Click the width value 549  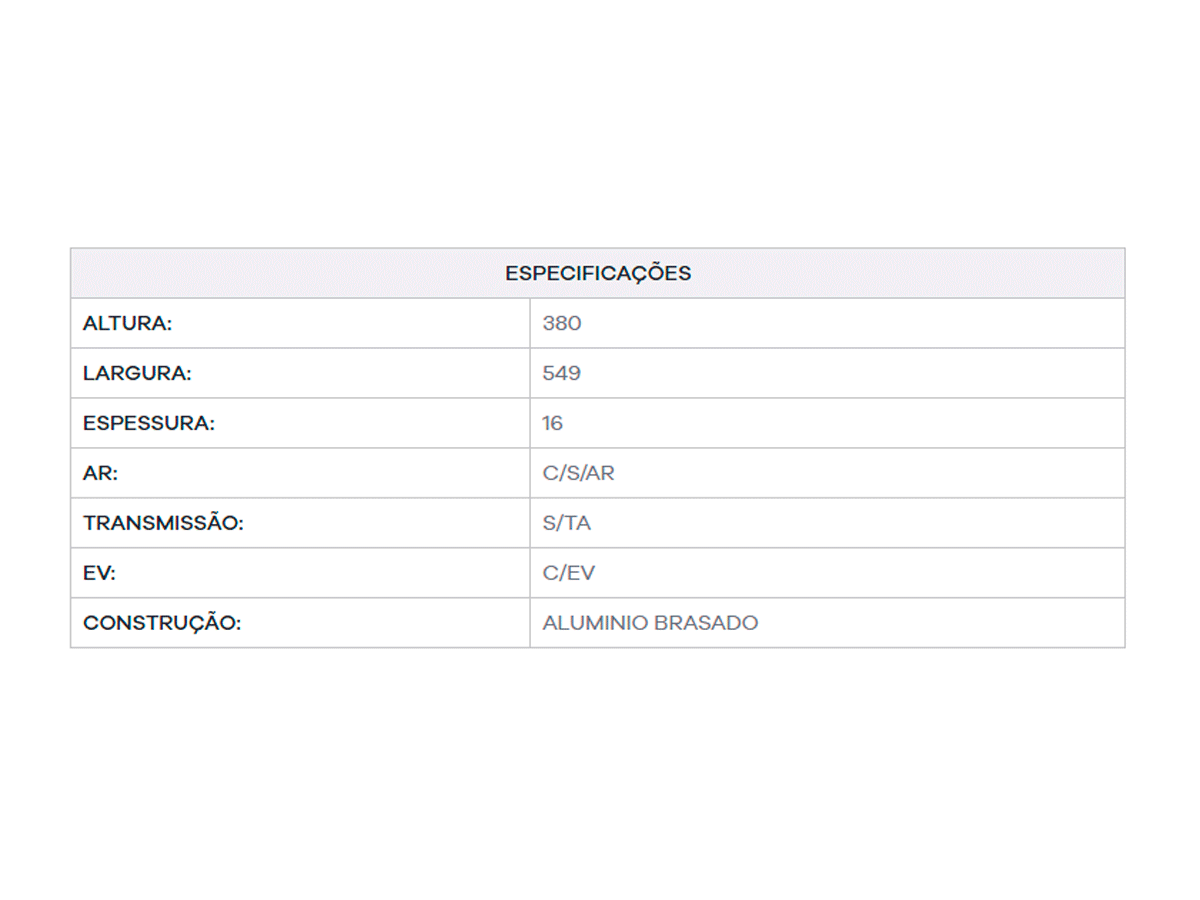point(562,373)
